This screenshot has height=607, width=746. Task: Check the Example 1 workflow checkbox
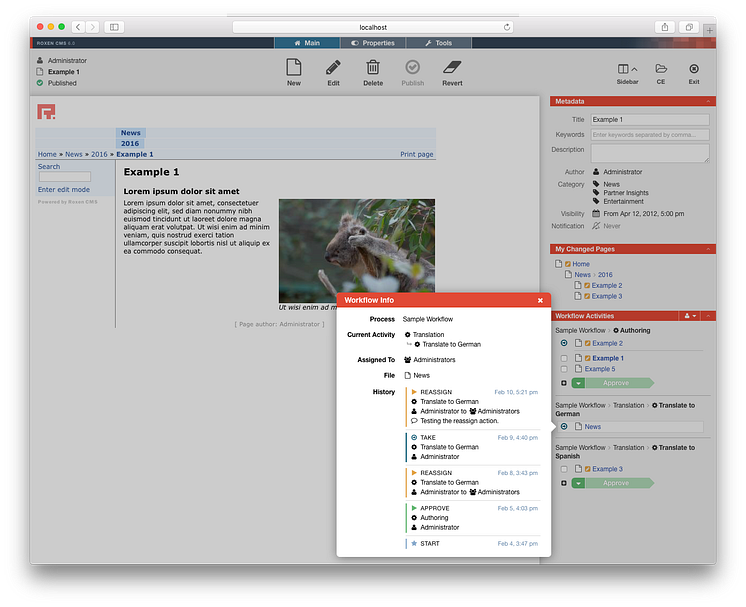(x=564, y=358)
